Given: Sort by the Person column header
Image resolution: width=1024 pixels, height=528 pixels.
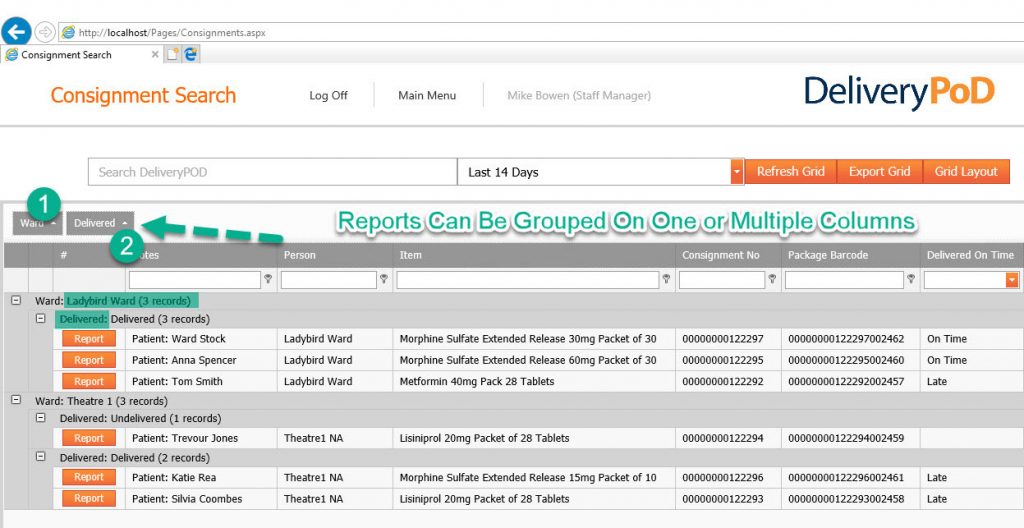Looking at the screenshot, I should coord(299,255).
